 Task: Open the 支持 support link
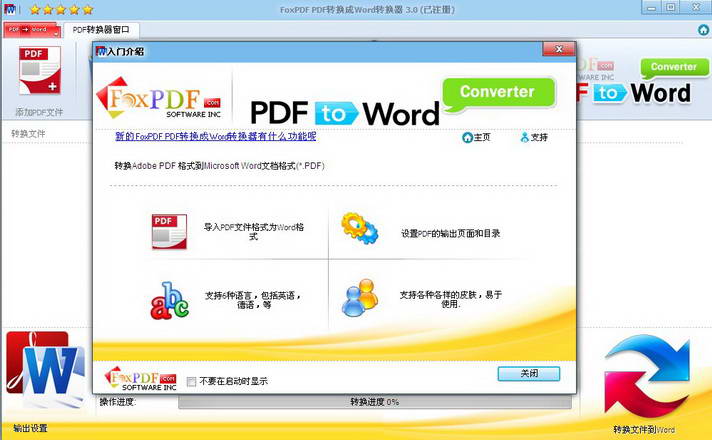[x=534, y=137]
